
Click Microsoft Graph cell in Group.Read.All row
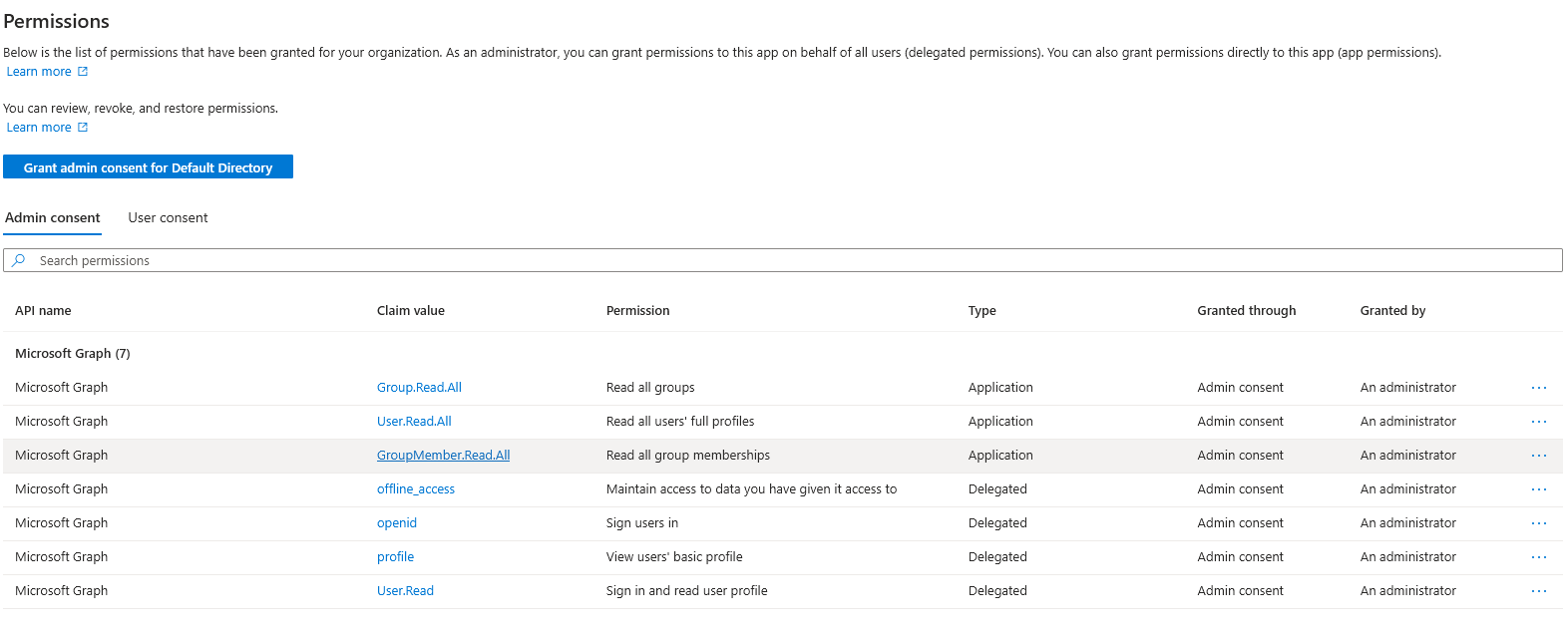click(x=62, y=388)
